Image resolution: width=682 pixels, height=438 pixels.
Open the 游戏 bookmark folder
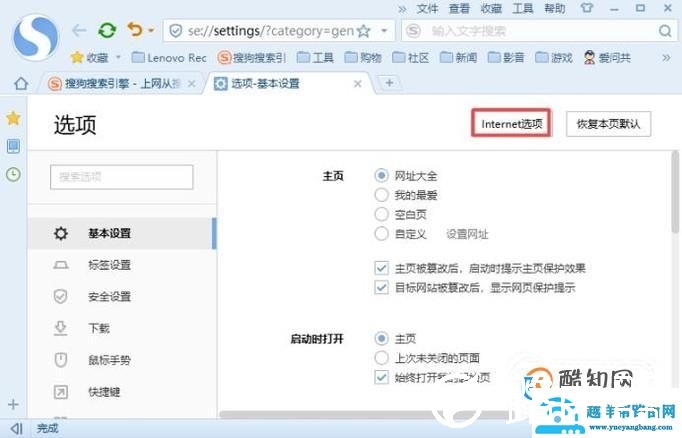(554, 57)
